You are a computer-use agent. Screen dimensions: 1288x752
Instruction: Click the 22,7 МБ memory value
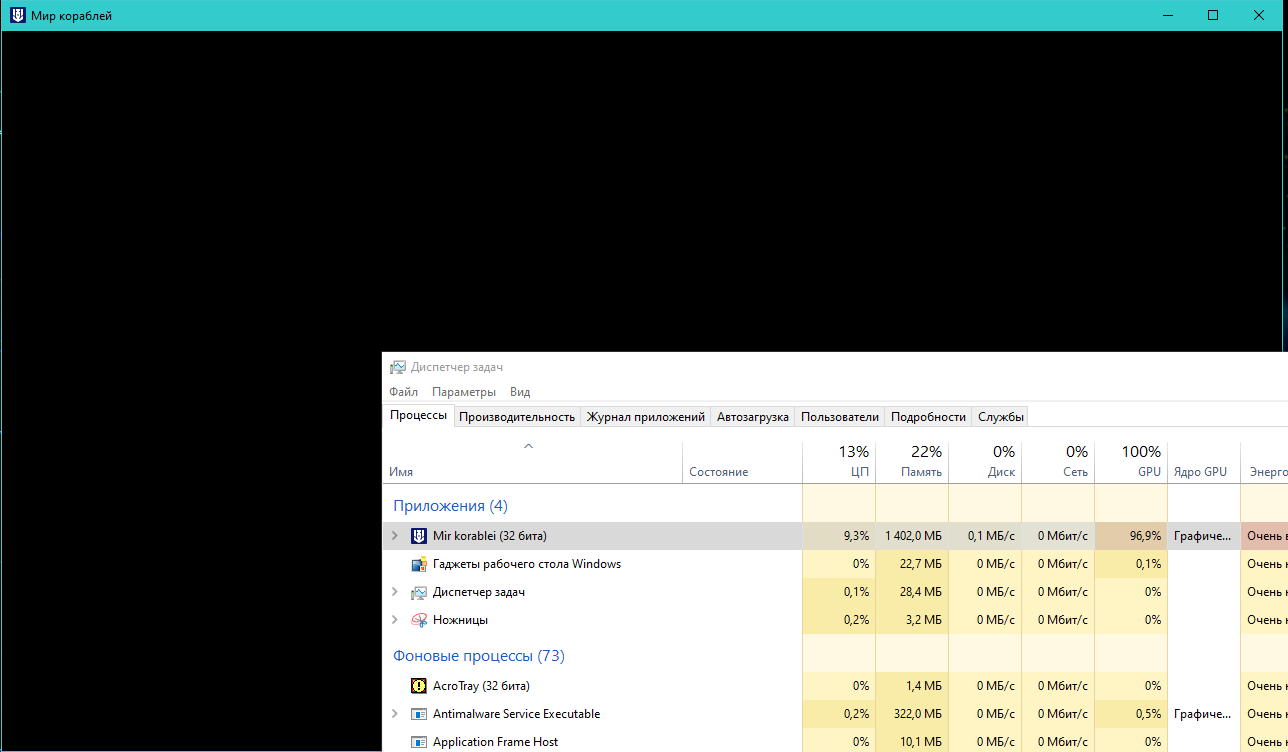click(922, 564)
